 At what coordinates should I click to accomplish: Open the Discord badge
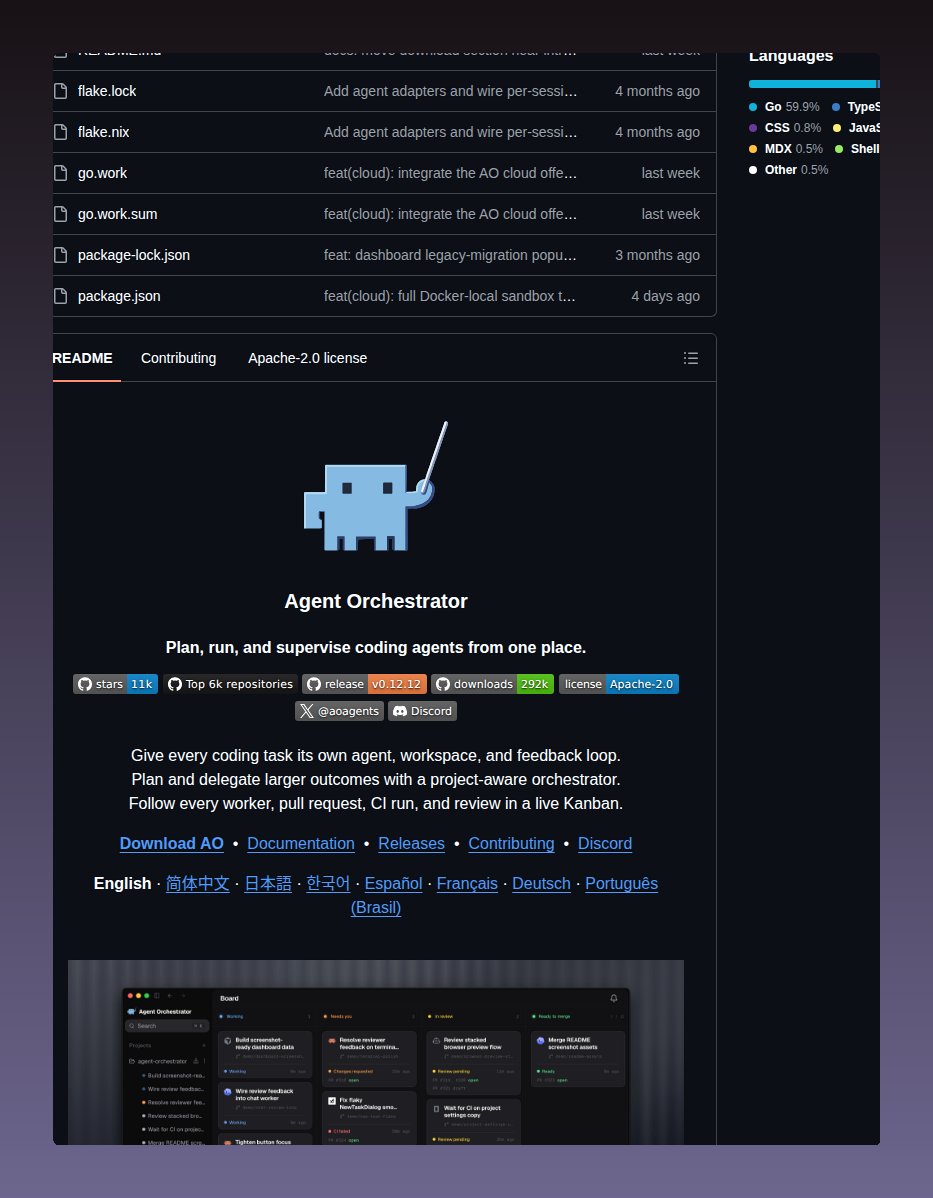[423, 711]
